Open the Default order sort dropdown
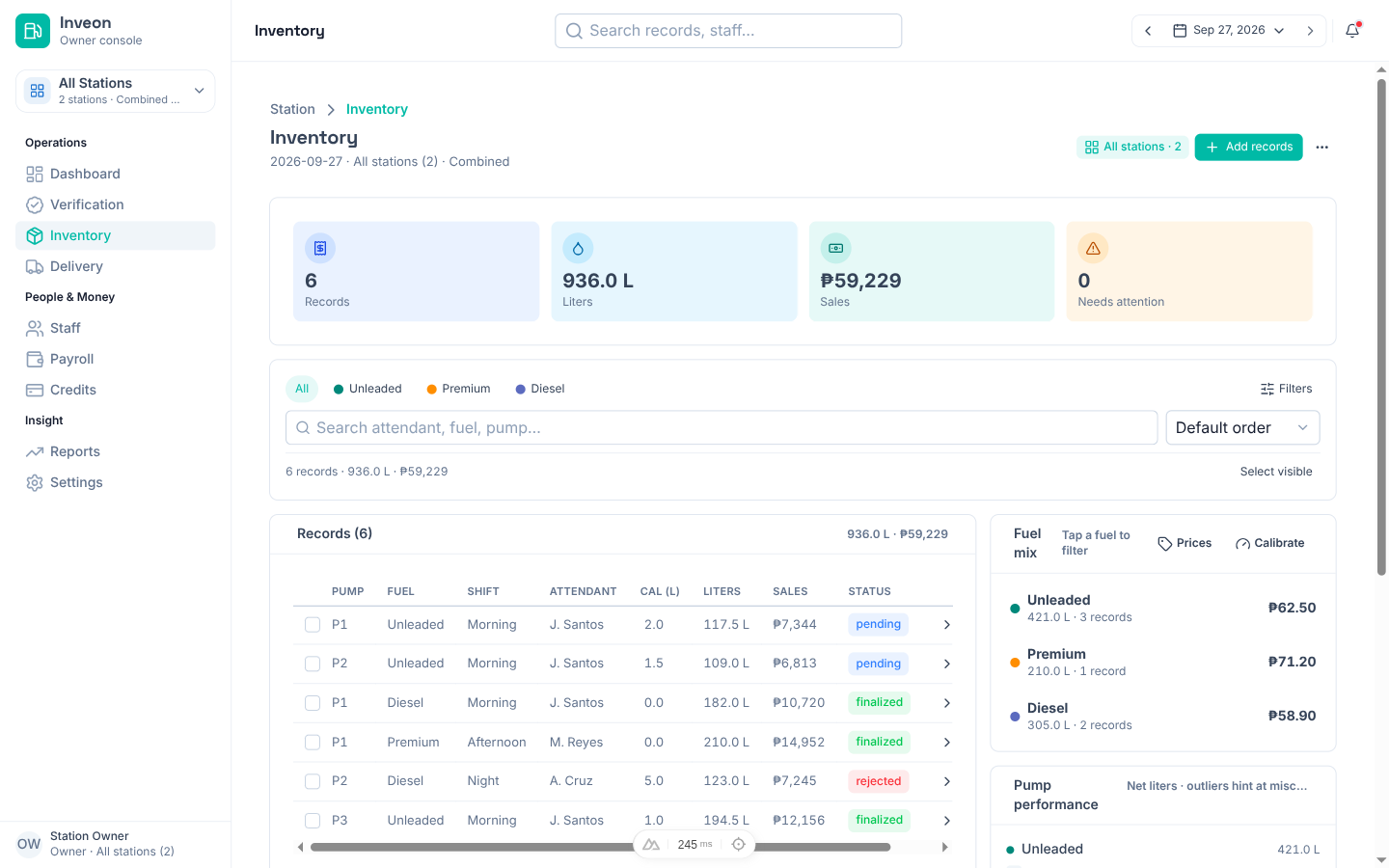The image size is (1389, 868). click(1242, 427)
